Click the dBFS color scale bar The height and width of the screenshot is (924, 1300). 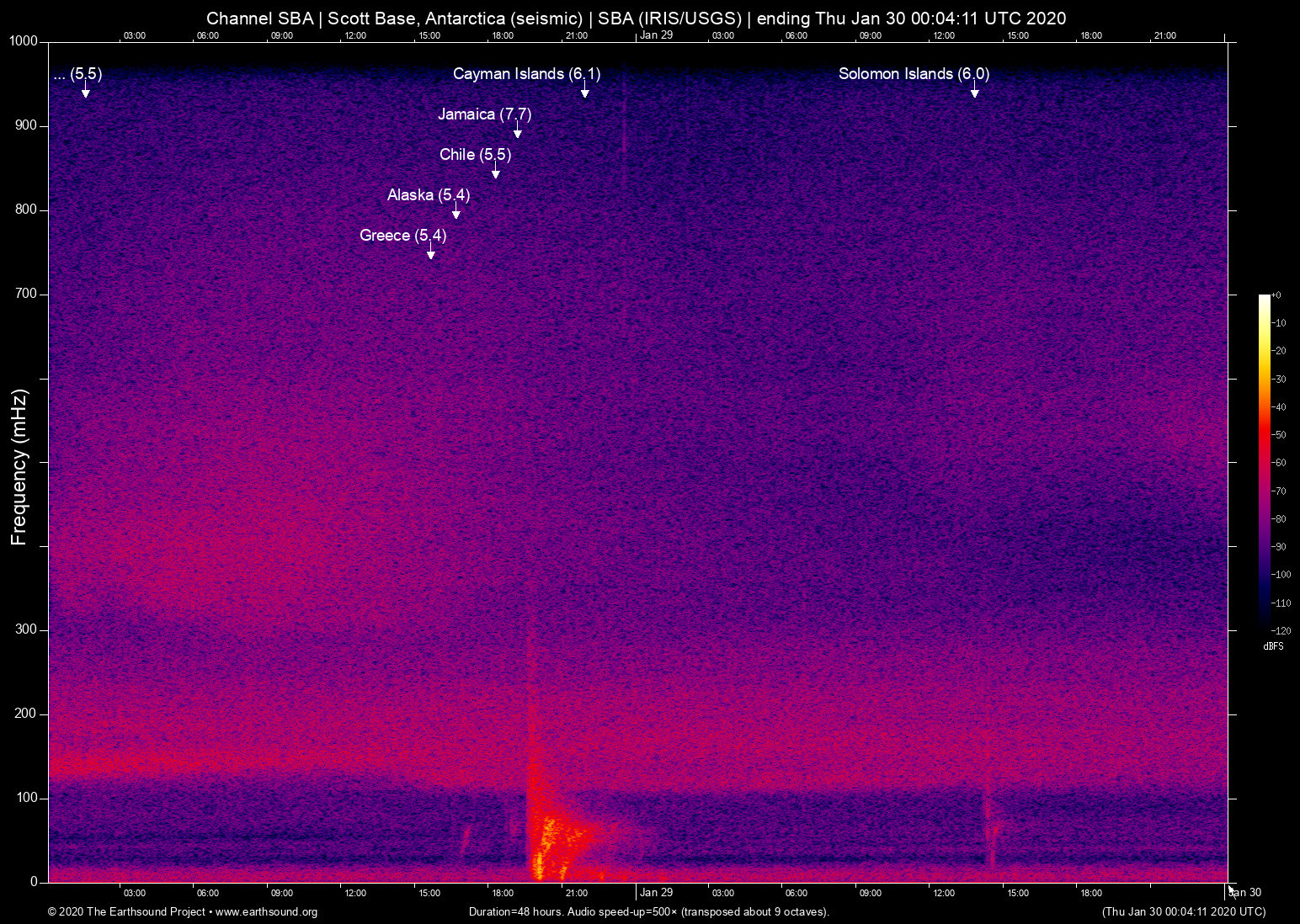pos(1264,461)
